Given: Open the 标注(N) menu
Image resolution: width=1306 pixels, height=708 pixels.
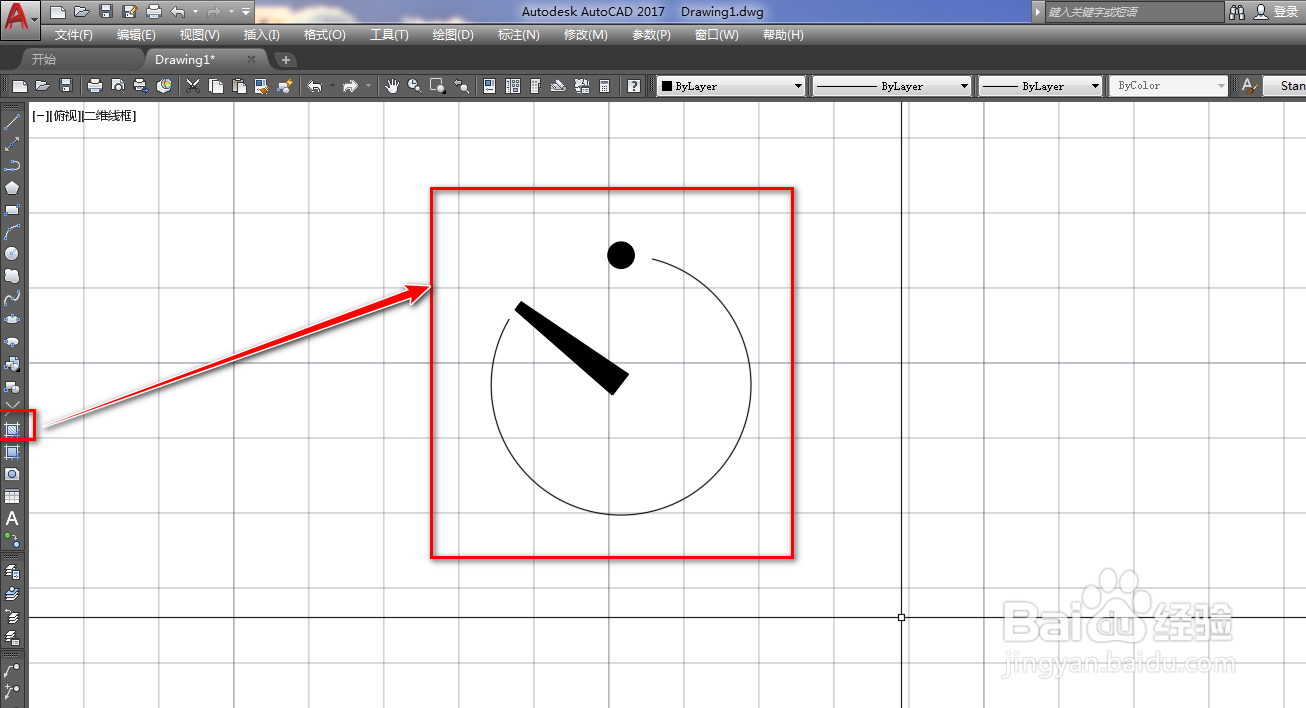Looking at the screenshot, I should (x=518, y=35).
